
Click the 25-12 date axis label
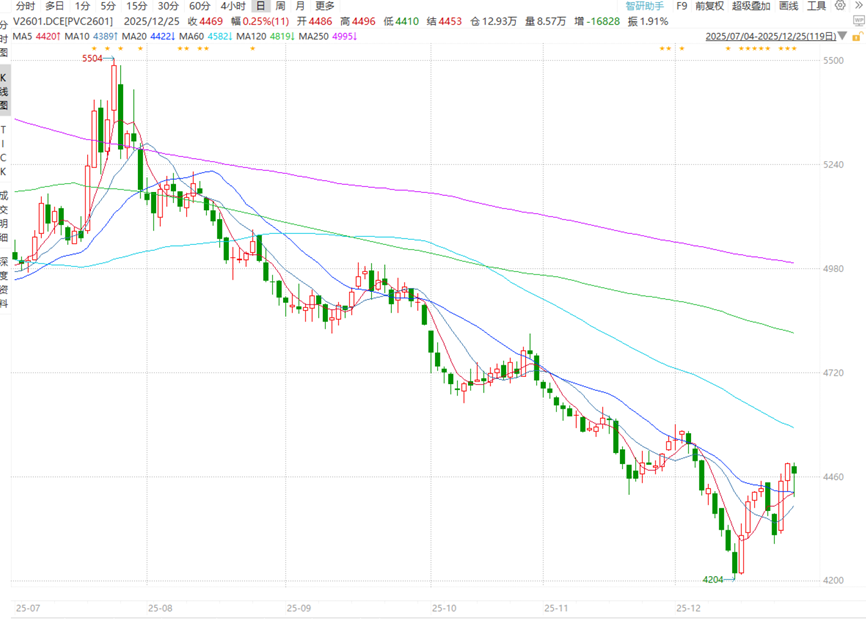(x=688, y=608)
